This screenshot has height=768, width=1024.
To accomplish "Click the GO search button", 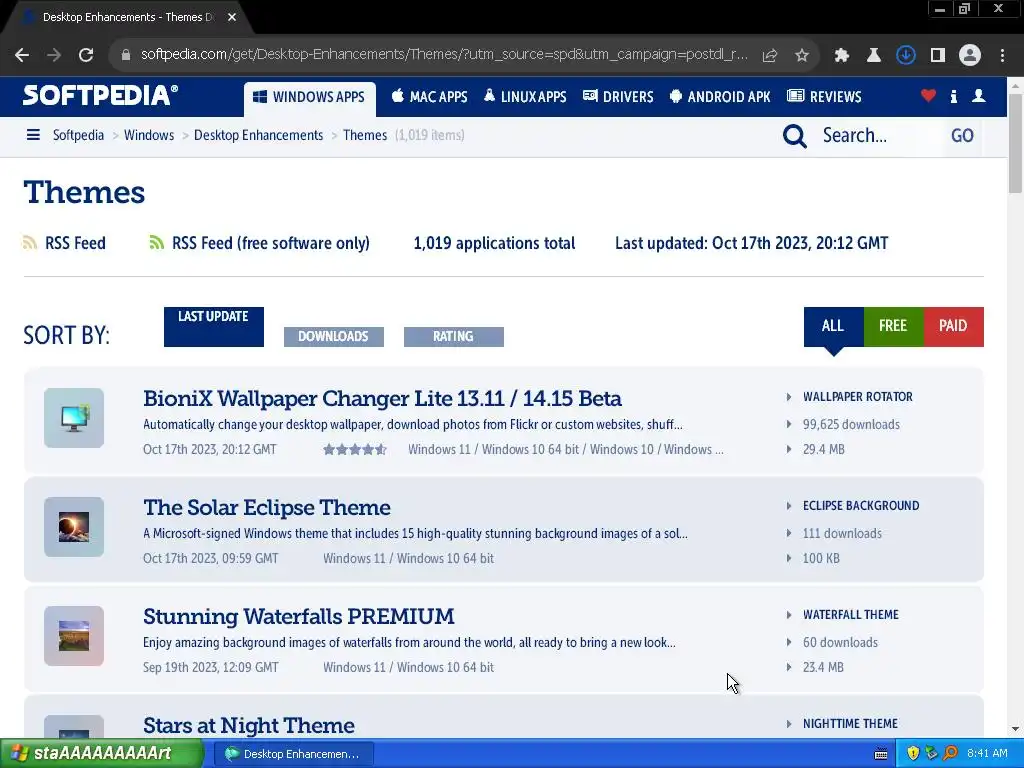I will pyautogui.click(x=962, y=136).
